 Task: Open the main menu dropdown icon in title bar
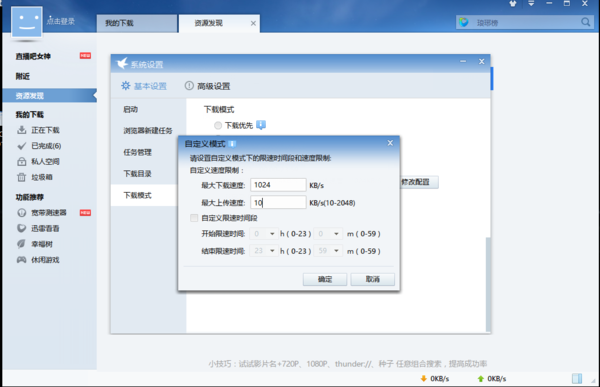[x=531, y=3]
